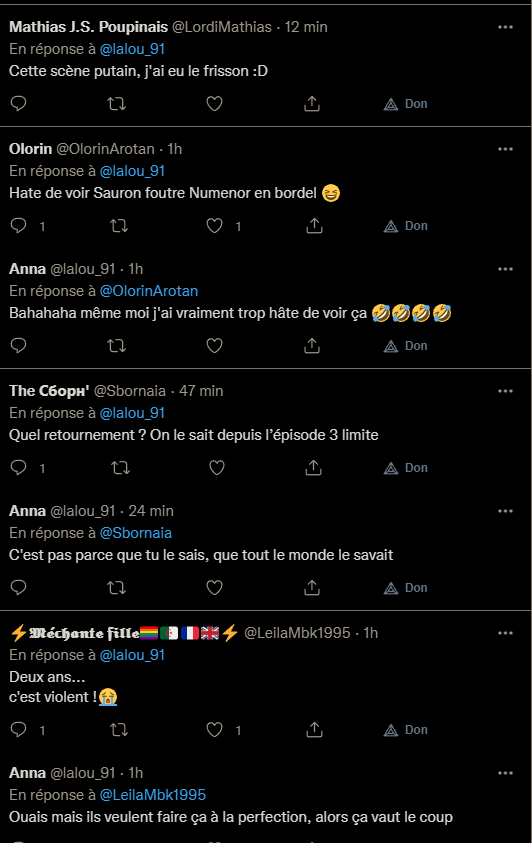Like Olorin's tweet about Sauron

[x=214, y=226]
